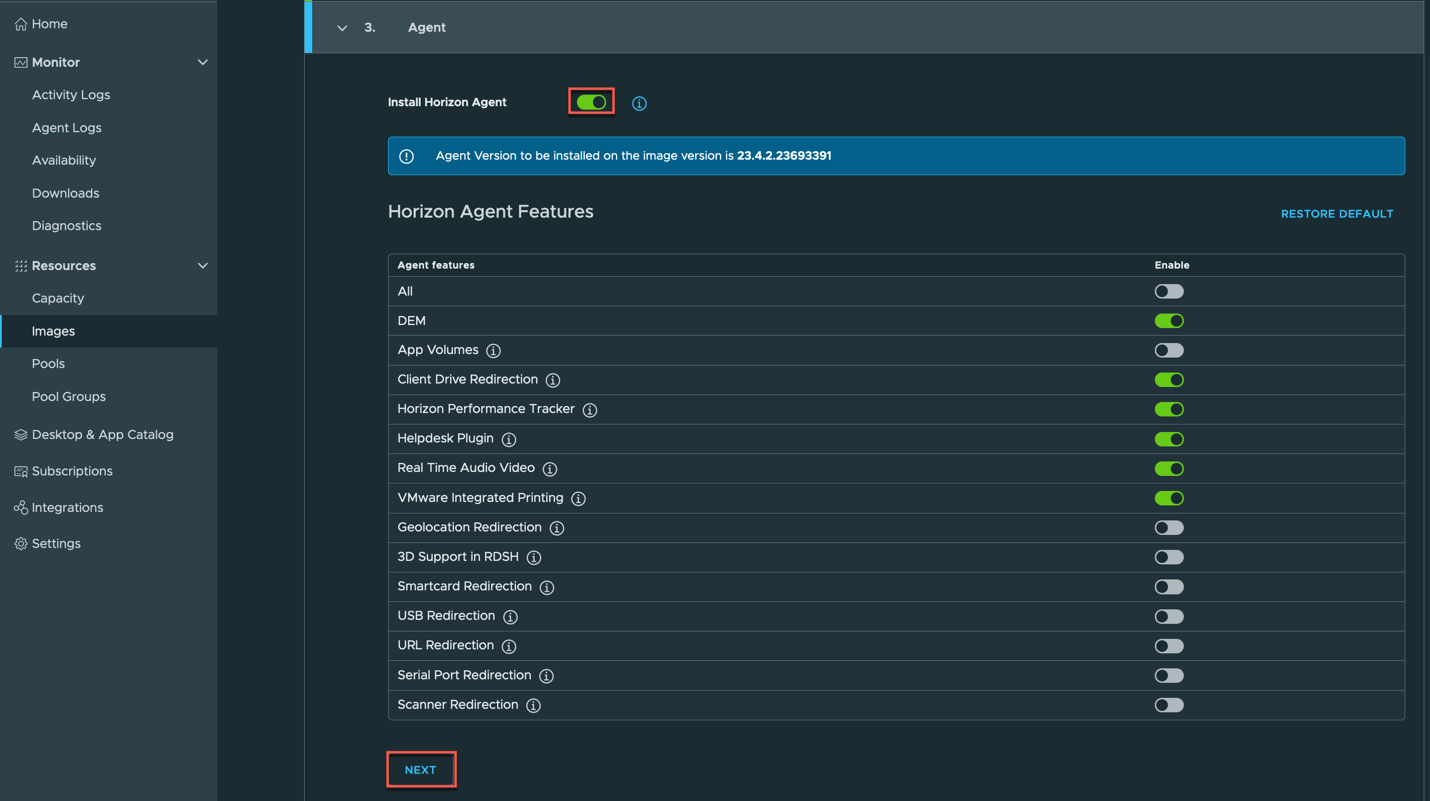1430x801 pixels.
Task: Enable the App Volumes toggle
Action: tap(1169, 351)
